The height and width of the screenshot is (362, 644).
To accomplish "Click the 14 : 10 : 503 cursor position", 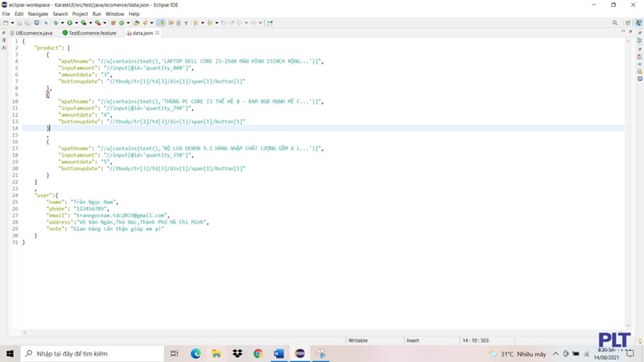I will pos(476,340).
